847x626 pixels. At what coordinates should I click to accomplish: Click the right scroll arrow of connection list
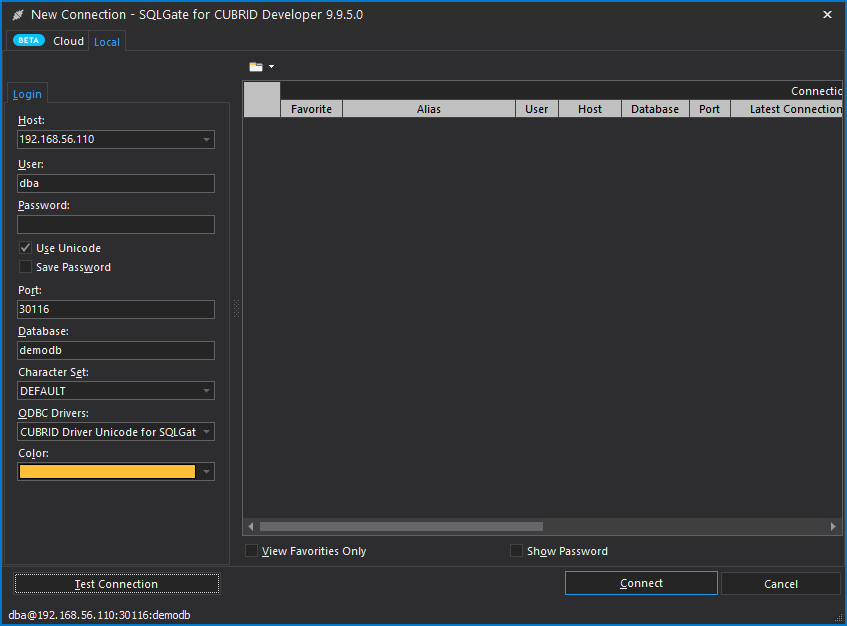(833, 526)
